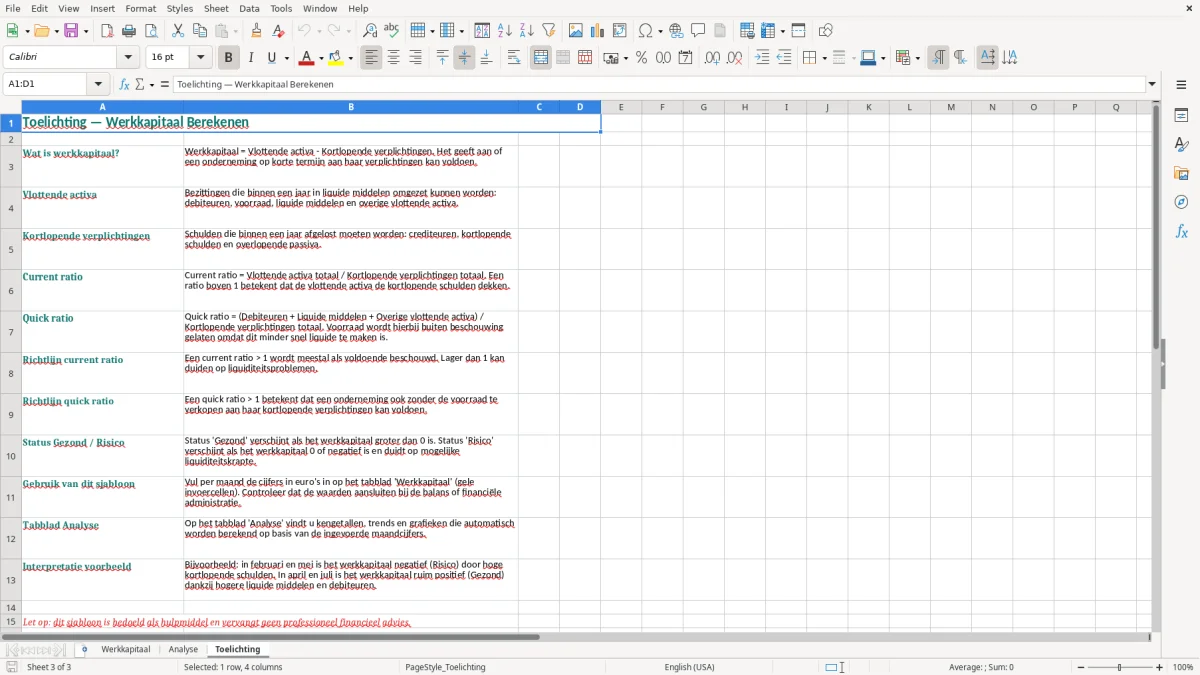Insert a chart
This screenshot has width=1200, height=675.
(597, 31)
